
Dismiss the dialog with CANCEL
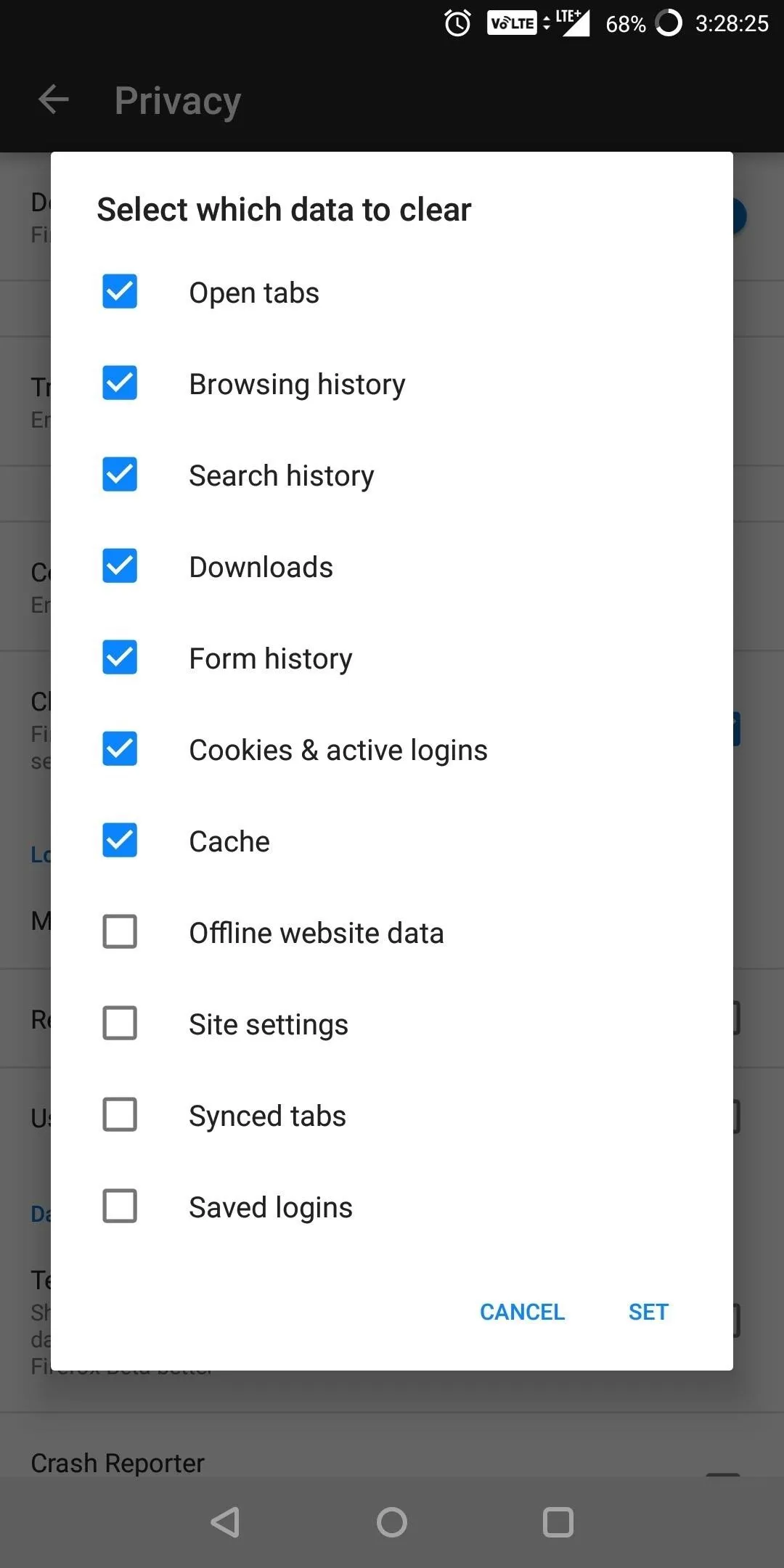(x=522, y=1312)
